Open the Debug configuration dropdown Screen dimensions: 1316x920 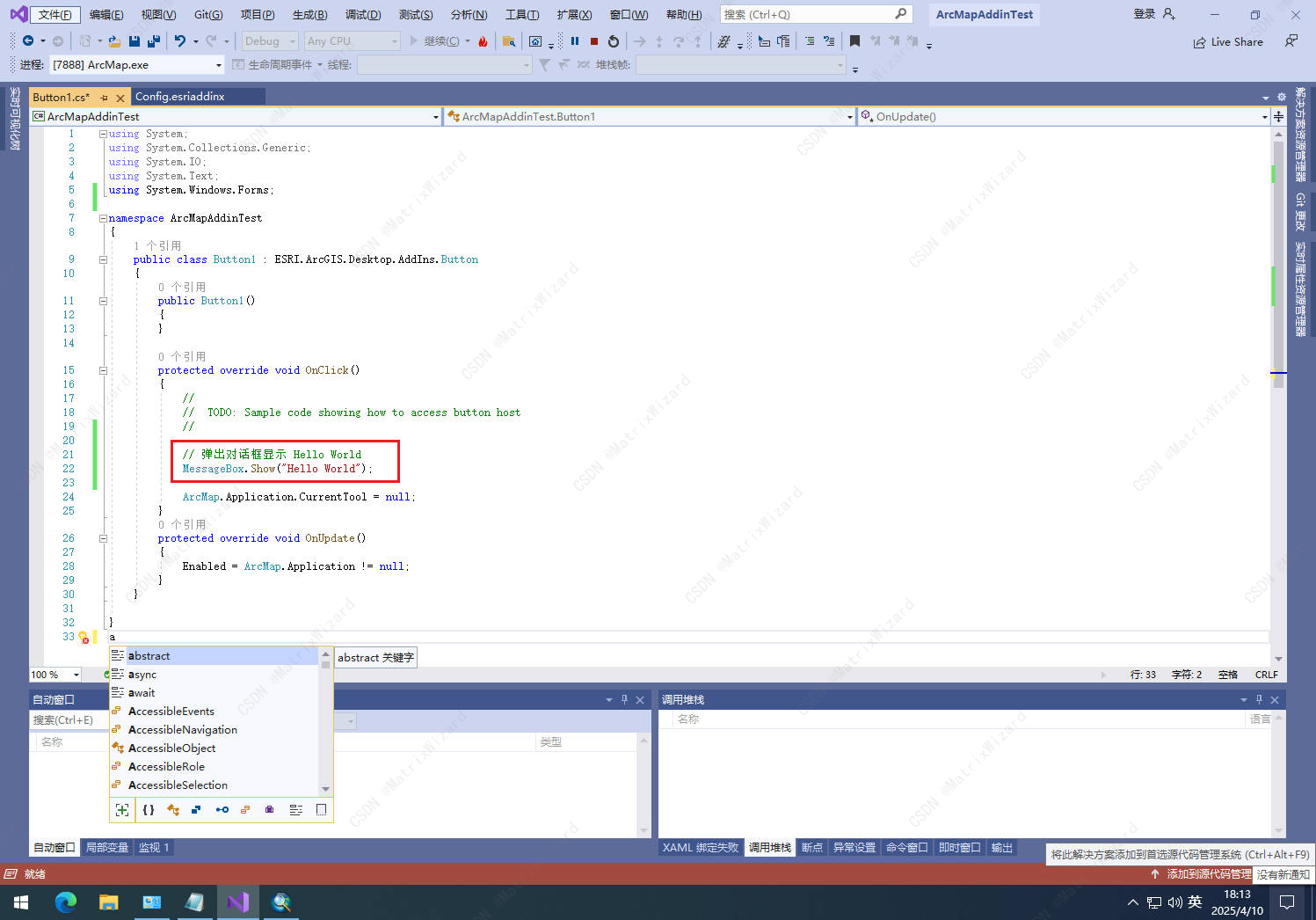pos(269,41)
